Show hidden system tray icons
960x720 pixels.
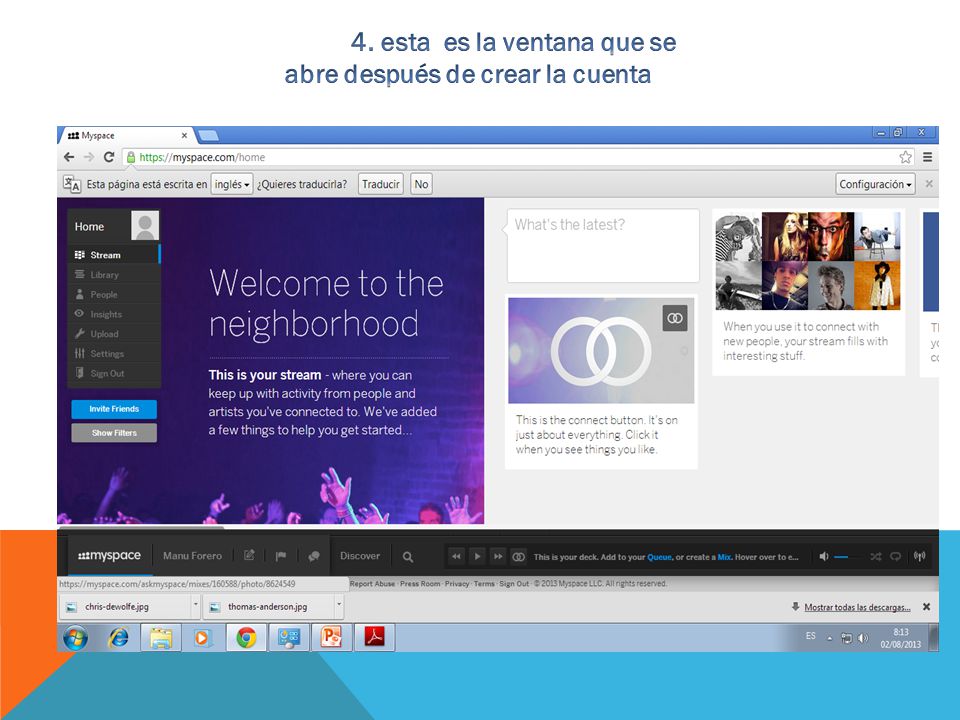830,638
